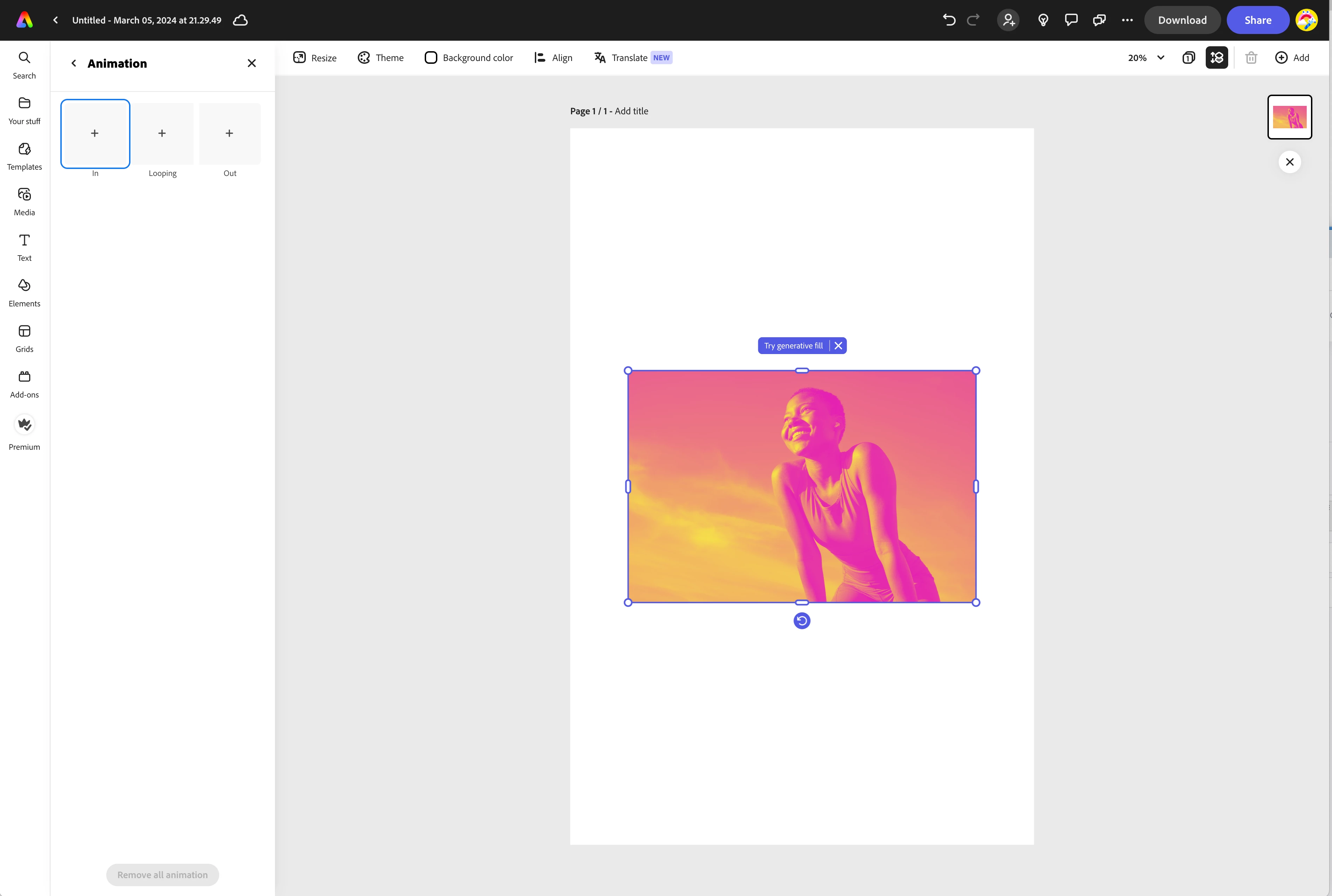Open the Elements panel
The height and width of the screenshot is (896, 1332).
(24, 293)
